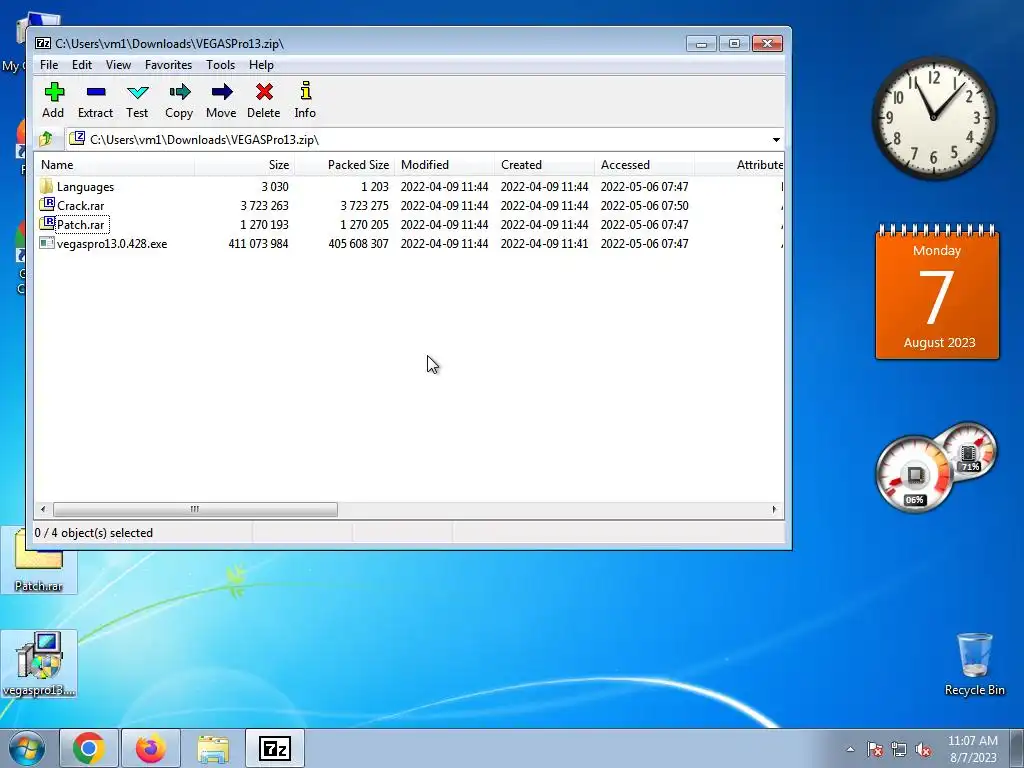Click the muted volume tray icon
Viewport: 1024px width, 768px height.
tap(923, 749)
